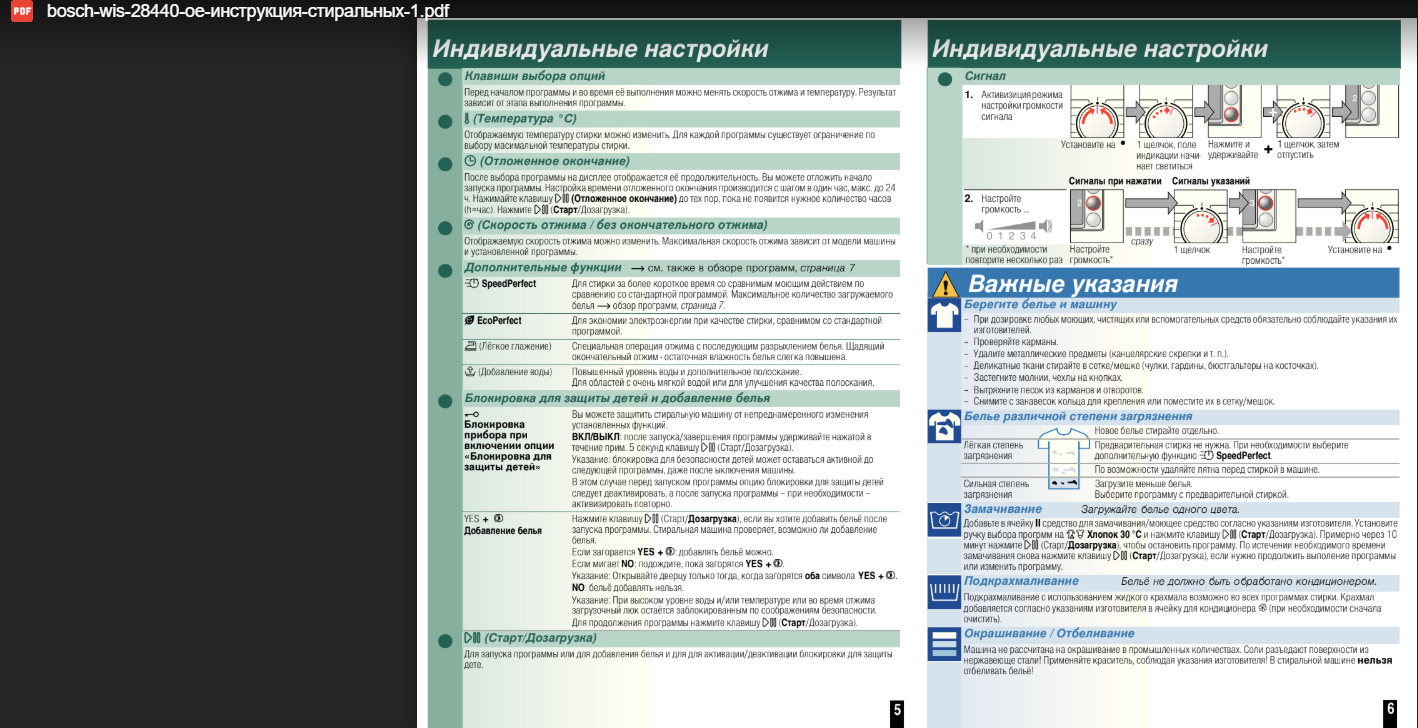Image resolution: width=1418 pixels, height=728 pixels.
Task: Click the starch basin icon beside Подкрахмаливание
Action: point(944,591)
